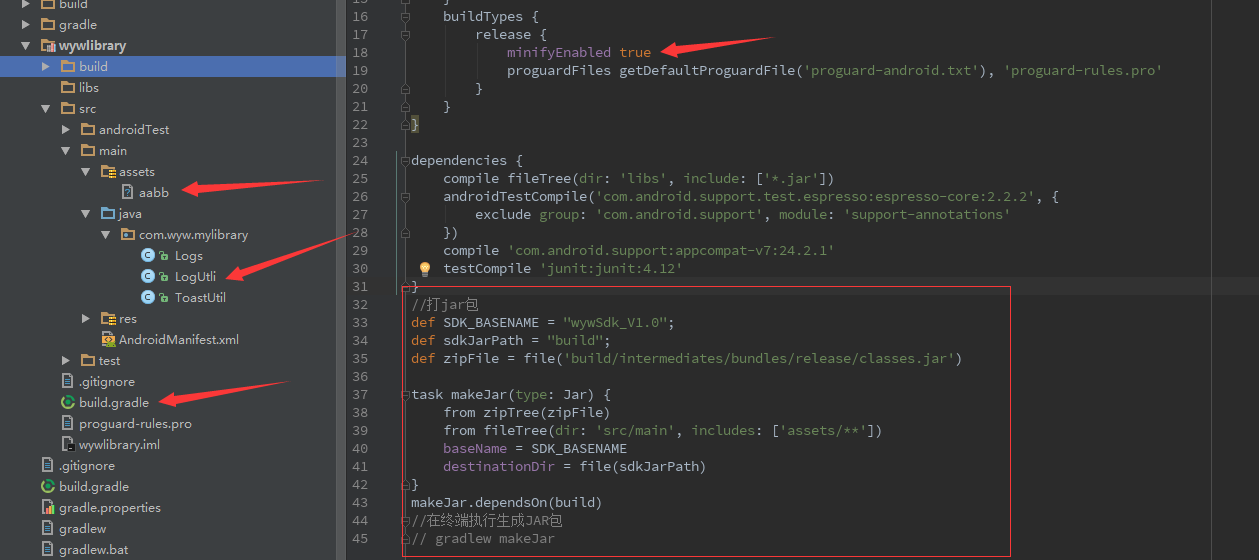Fold the buildTypes block at line 16
This screenshot has width=1259, height=560.
(405, 16)
